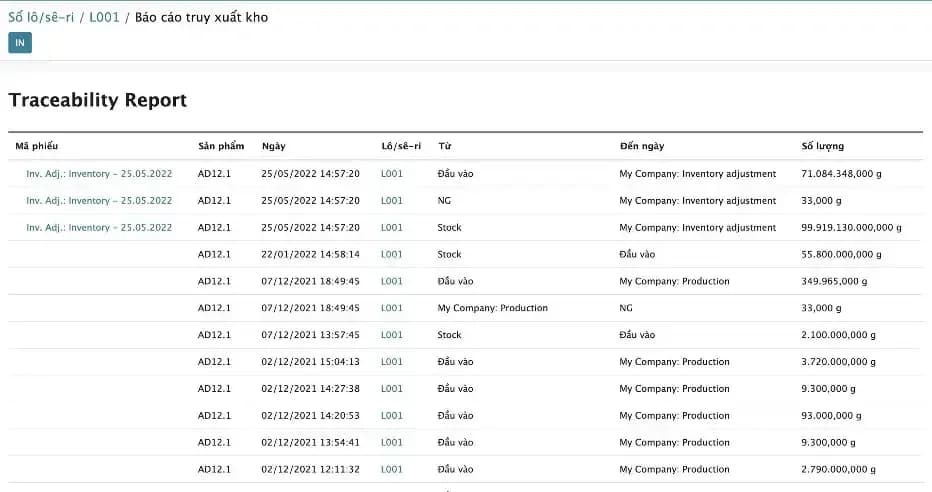This screenshot has width=932, height=492.
Task: Open Inv. Adj. link with 71.084.348,000 g
Action: tap(99, 174)
